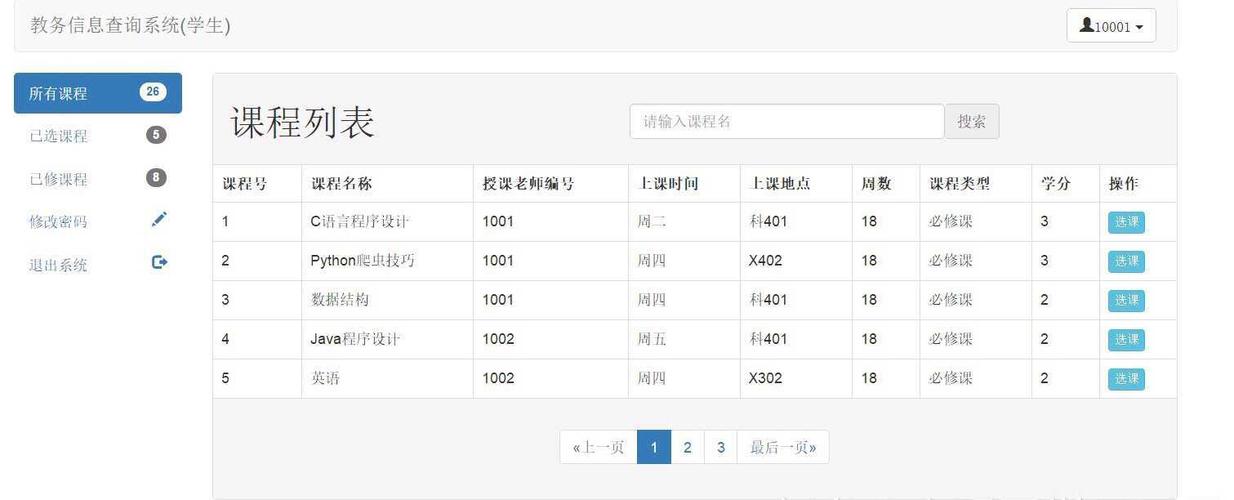This screenshot has height=500, width=1234.
Task: Open the 已修课程 sidebar item
Action: 98,179
